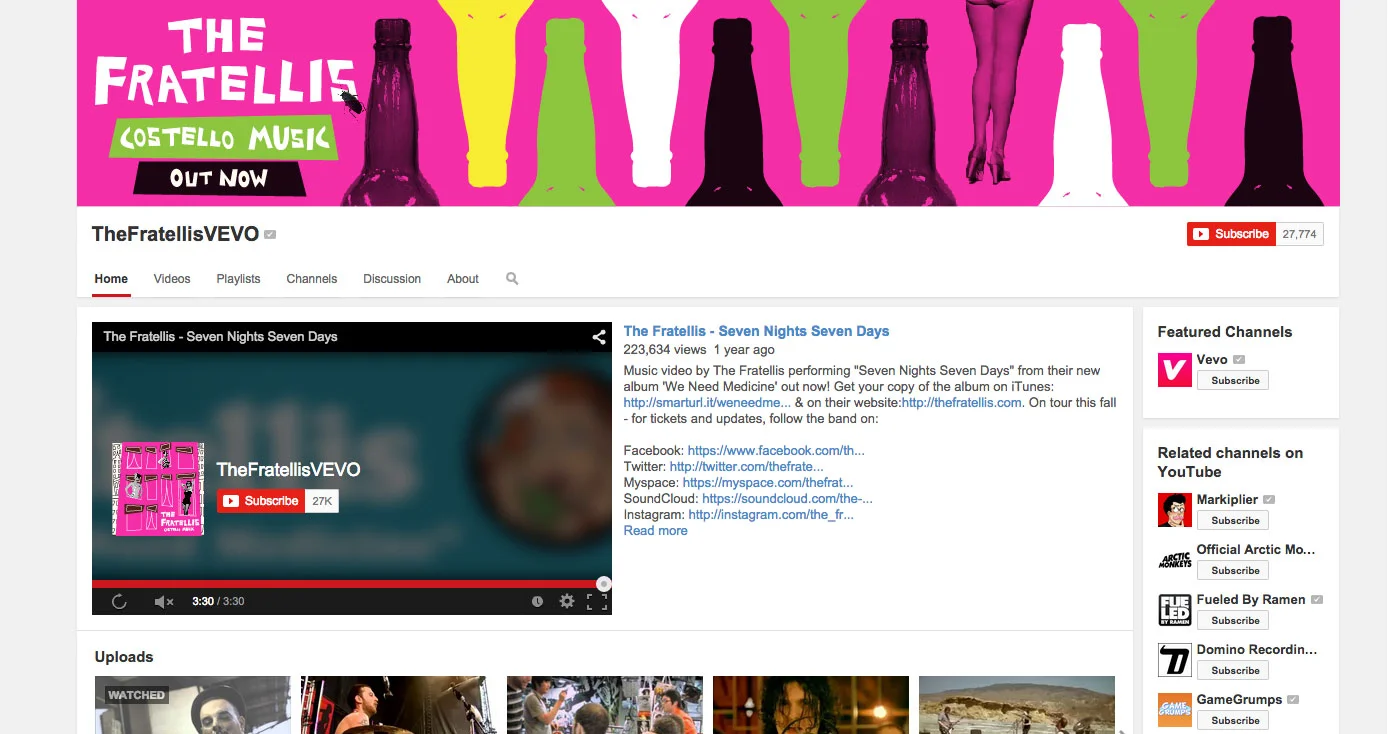
Task: Click the Subscribe button inside the video player
Action: coord(260,501)
